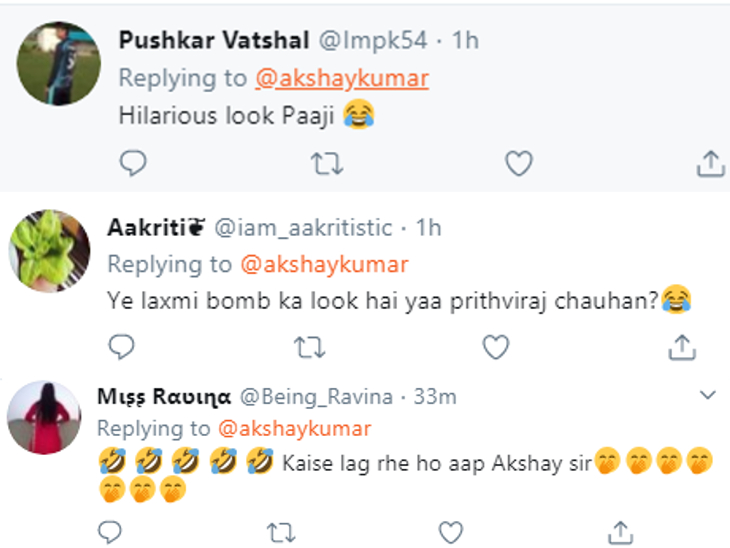Screen dimensions: 730x548
Task: Reply to Pushkar Vatshal's tweet
Action: click(x=133, y=163)
